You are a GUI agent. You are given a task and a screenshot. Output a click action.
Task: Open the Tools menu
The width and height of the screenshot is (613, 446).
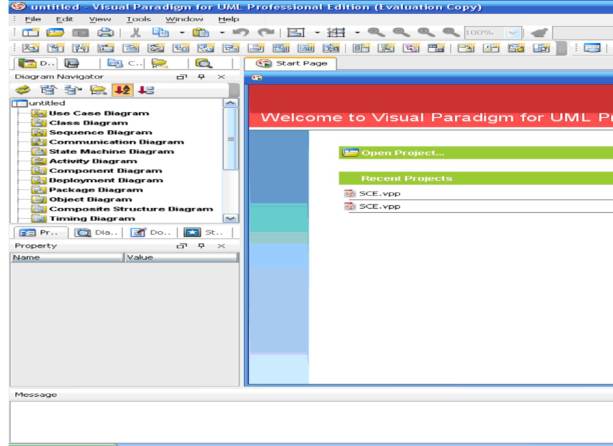pyautogui.click(x=138, y=19)
